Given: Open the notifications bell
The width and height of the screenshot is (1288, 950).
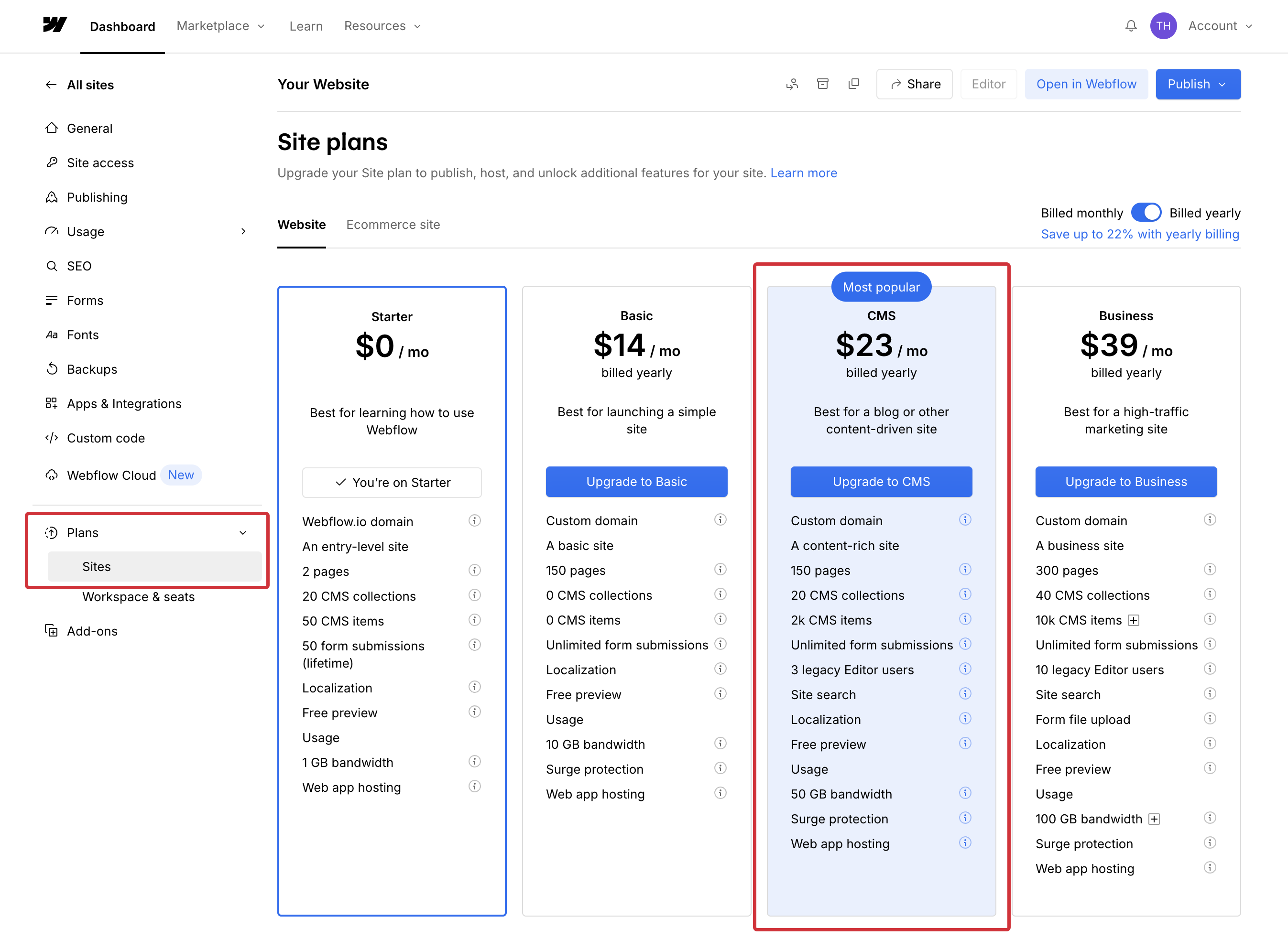Looking at the screenshot, I should [1130, 26].
